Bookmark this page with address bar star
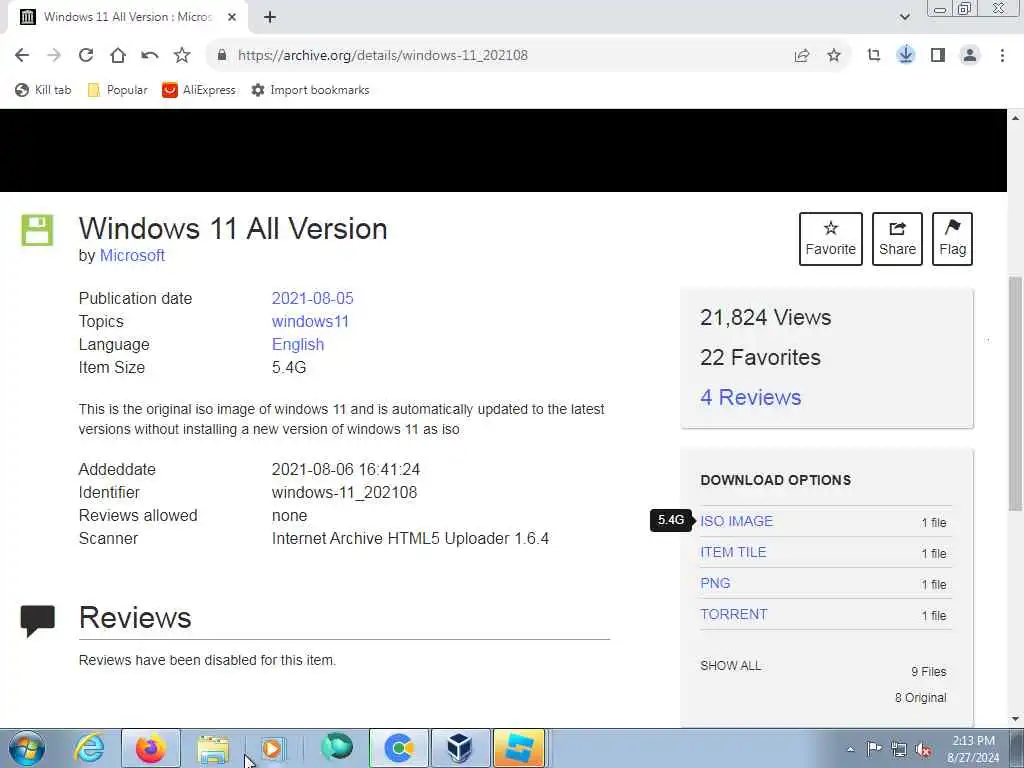 pos(834,56)
